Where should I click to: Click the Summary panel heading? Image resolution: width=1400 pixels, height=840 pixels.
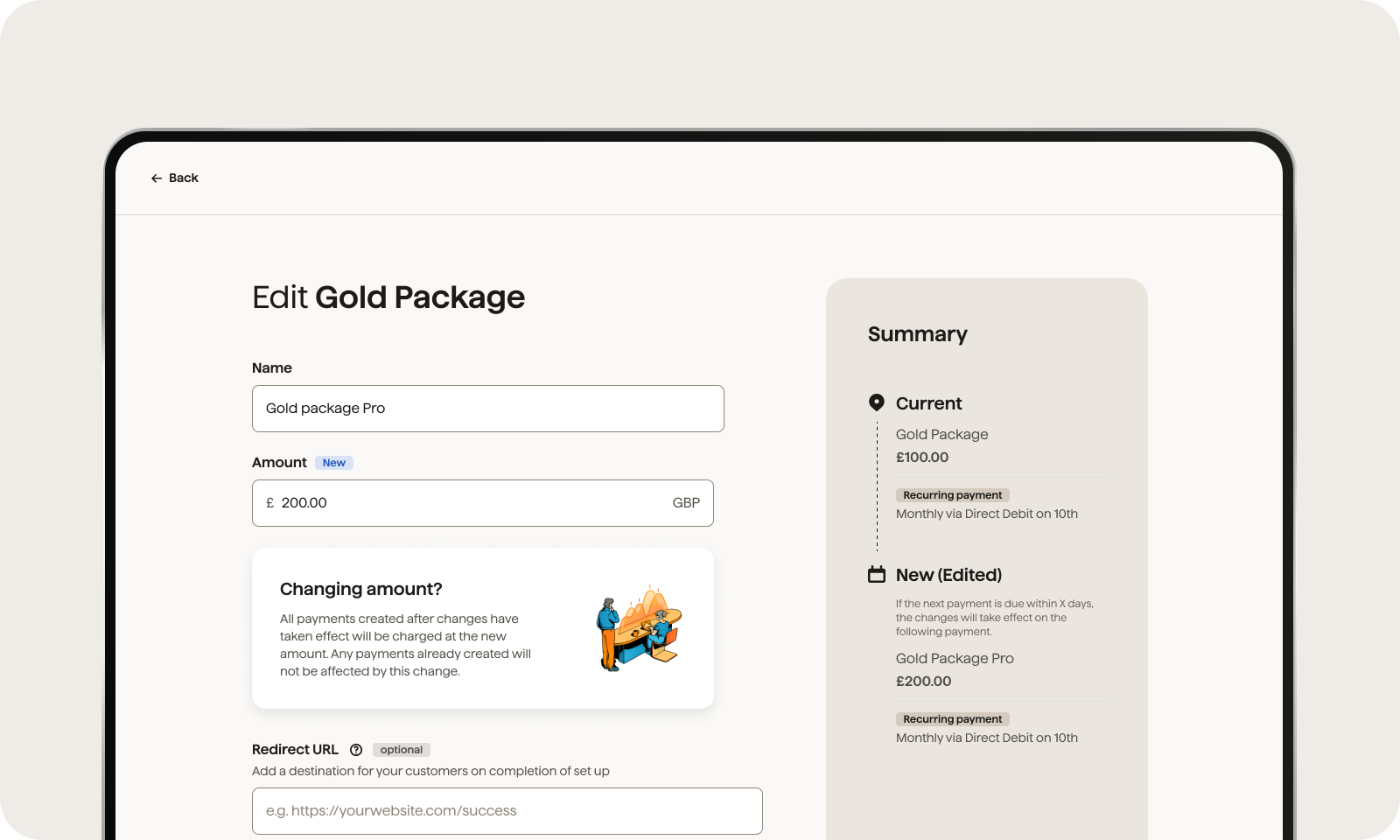pyautogui.click(x=918, y=334)
